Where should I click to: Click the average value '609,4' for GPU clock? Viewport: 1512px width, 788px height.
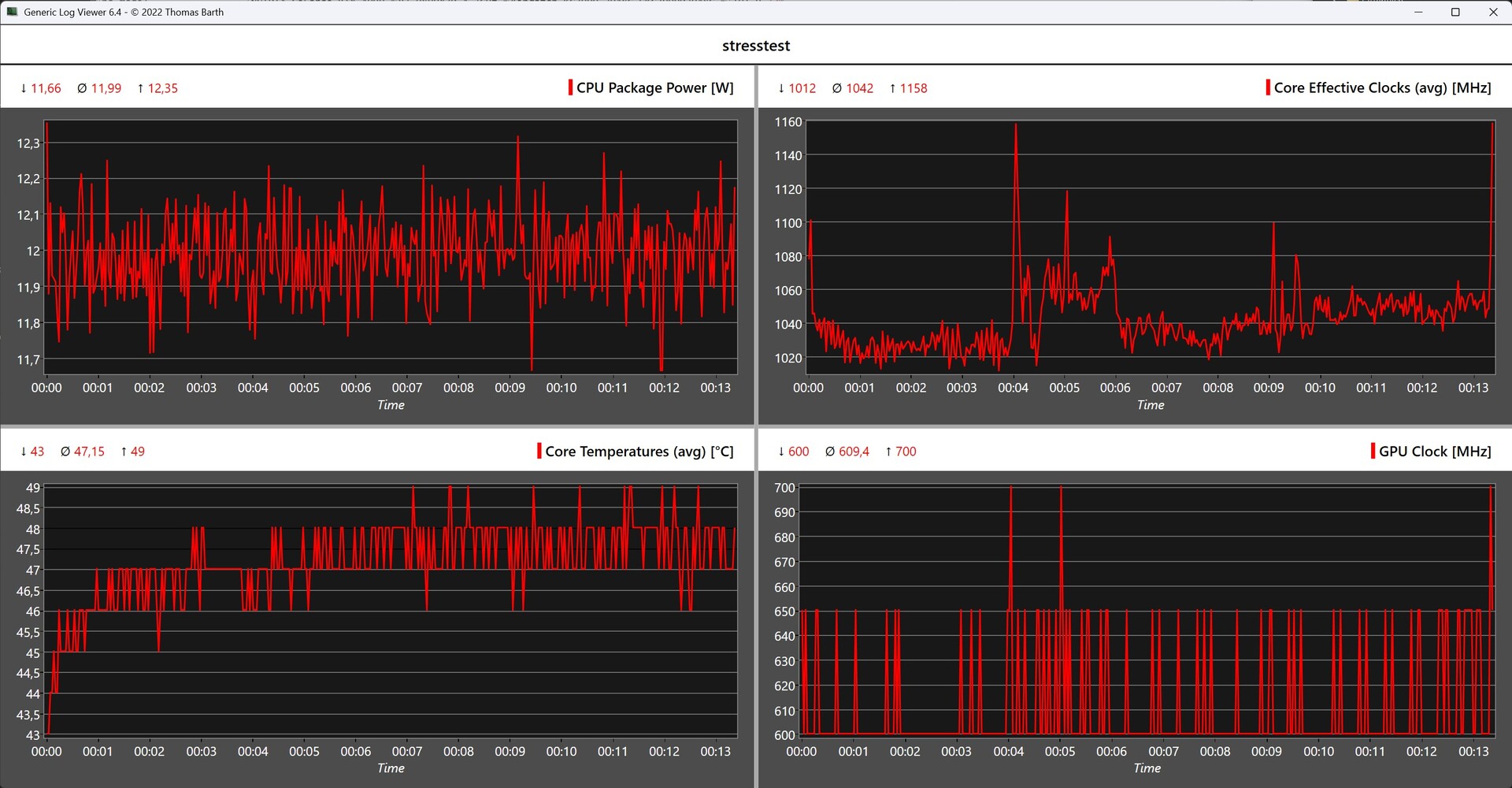click(854, 452)
